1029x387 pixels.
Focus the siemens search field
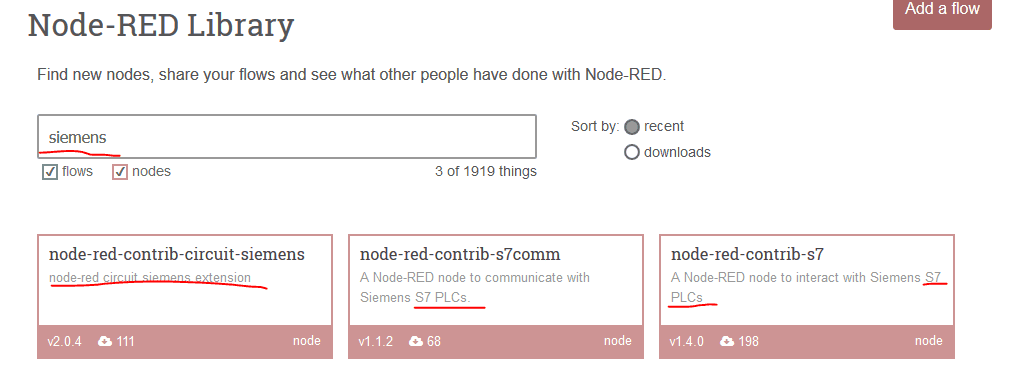[x=287, y=136]
